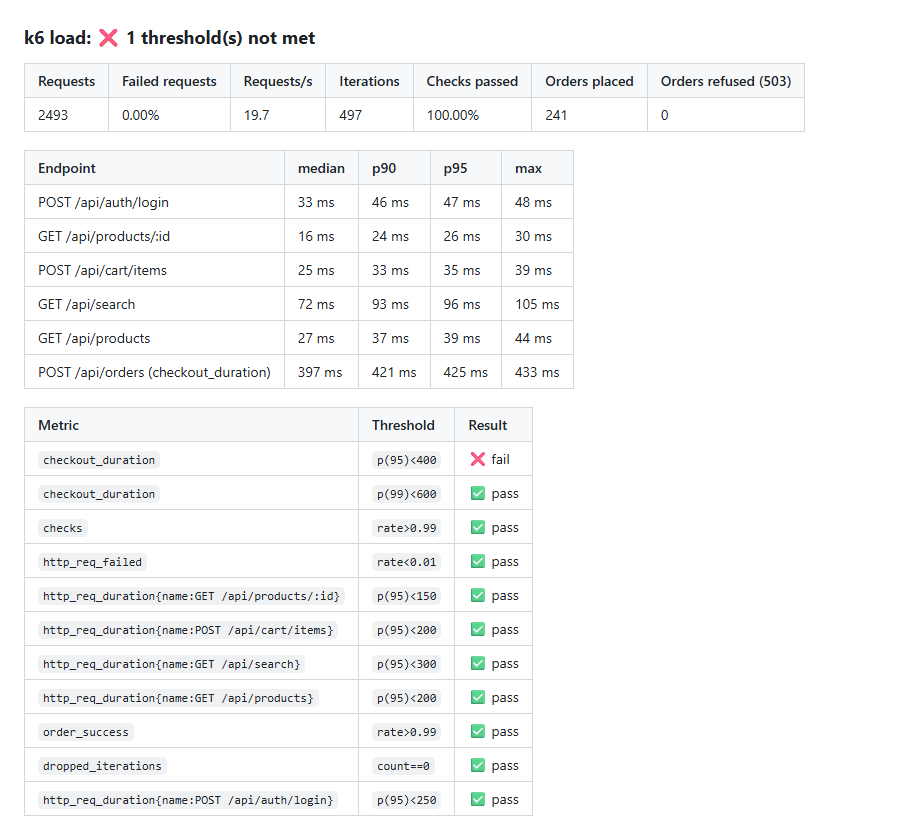Click the pass checkmark for p(99)<600
This screenshot has width=900, height=820.
pos(478,493)
